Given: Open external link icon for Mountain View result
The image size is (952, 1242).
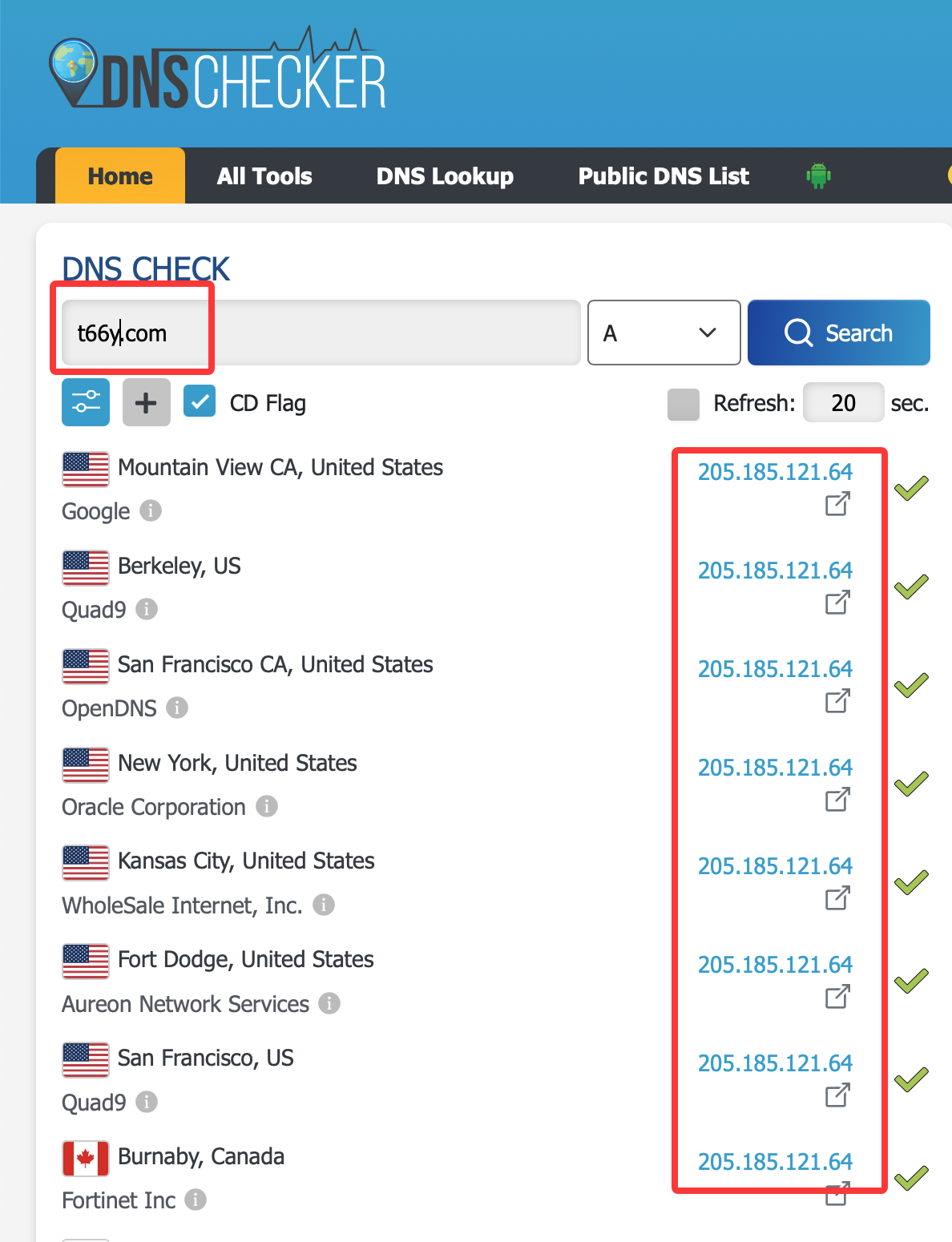Looking at the screenshot, I should coord(837,504).
